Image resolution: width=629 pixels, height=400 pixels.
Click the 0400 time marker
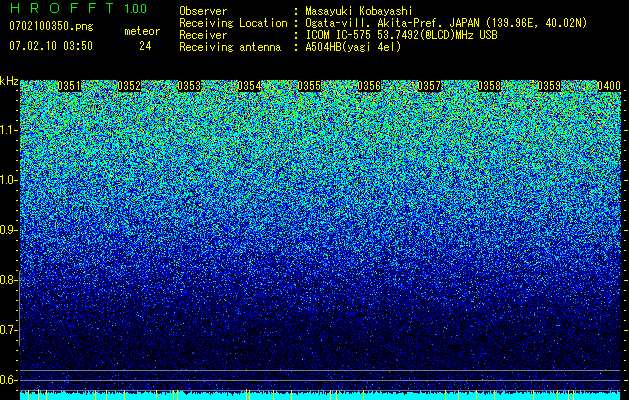click(x=609, y=86)
